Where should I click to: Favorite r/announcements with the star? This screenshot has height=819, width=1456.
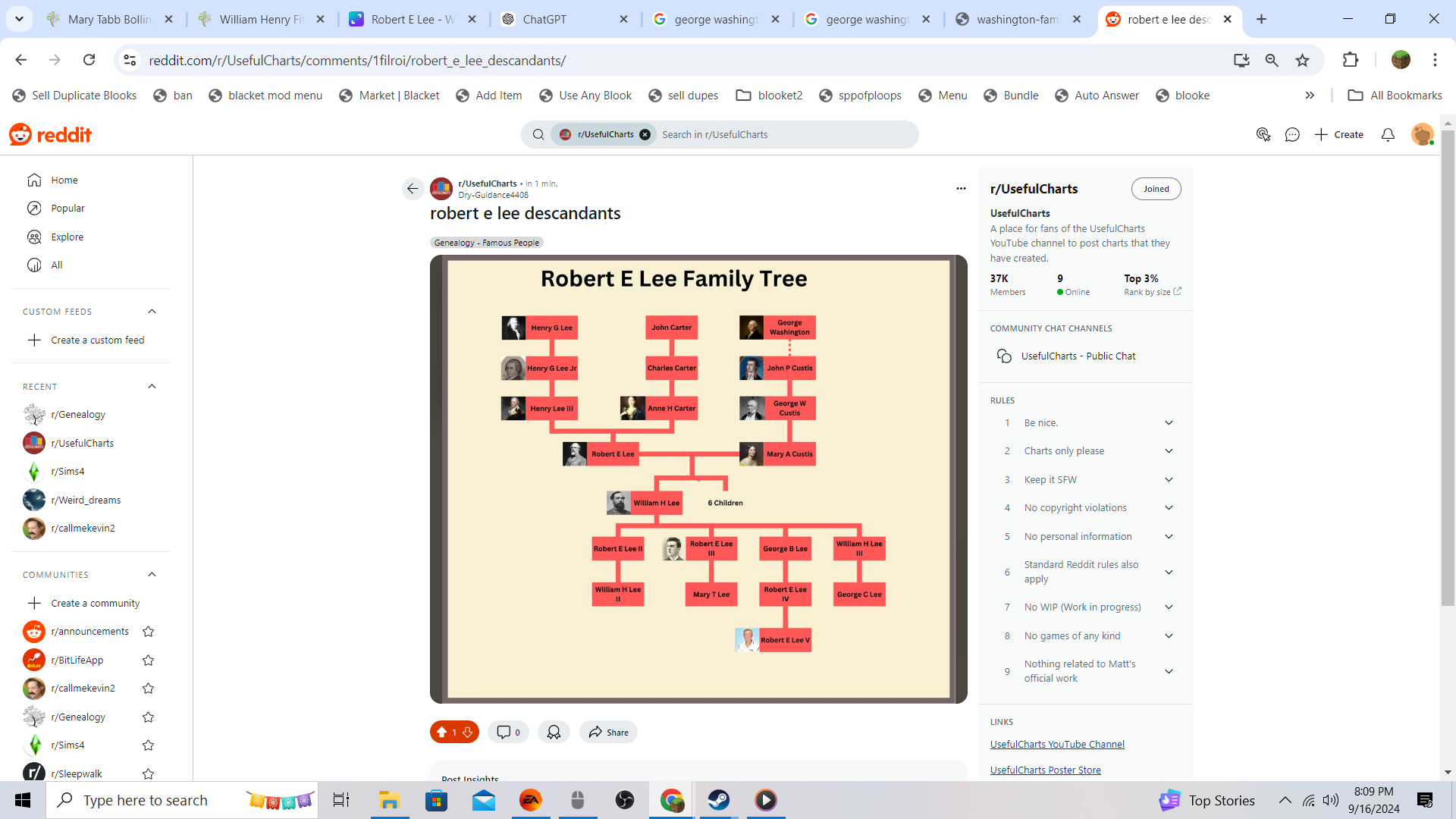tap(149, 632)
